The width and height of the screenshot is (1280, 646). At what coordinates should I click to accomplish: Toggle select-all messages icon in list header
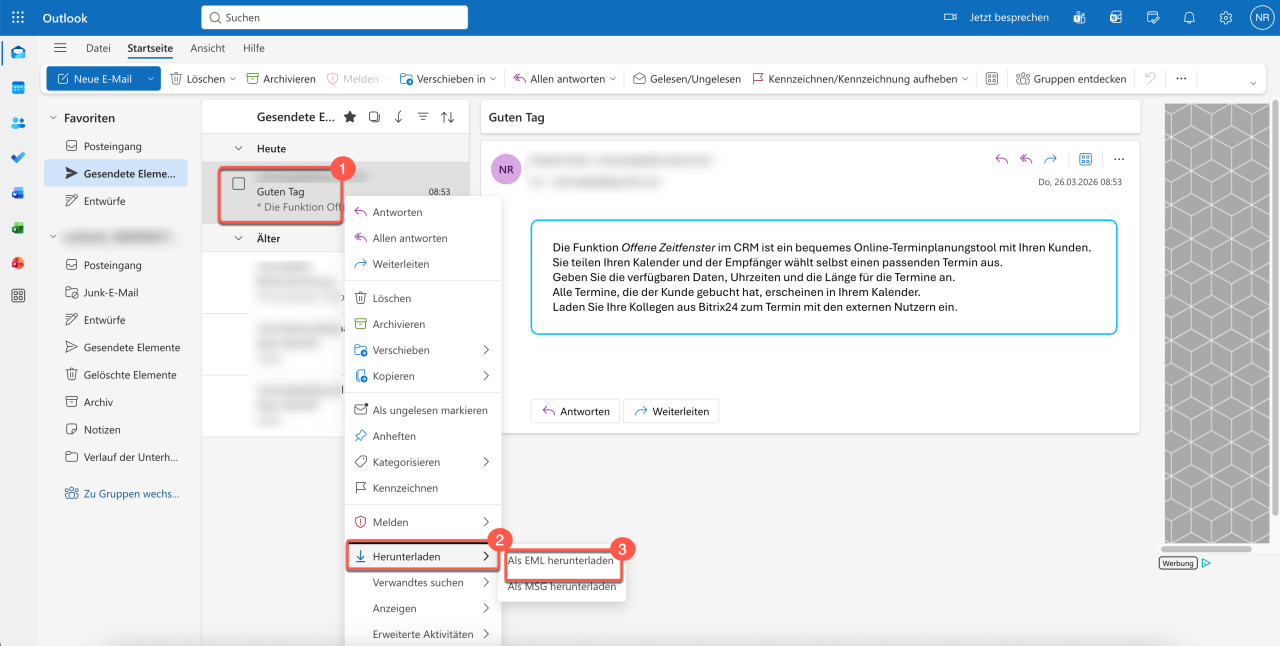374,117
